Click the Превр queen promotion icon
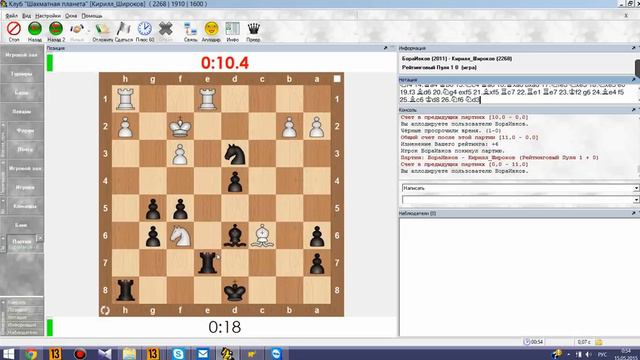Image resolution: width=640 pixels, height=360 pixels. point(253,29)
